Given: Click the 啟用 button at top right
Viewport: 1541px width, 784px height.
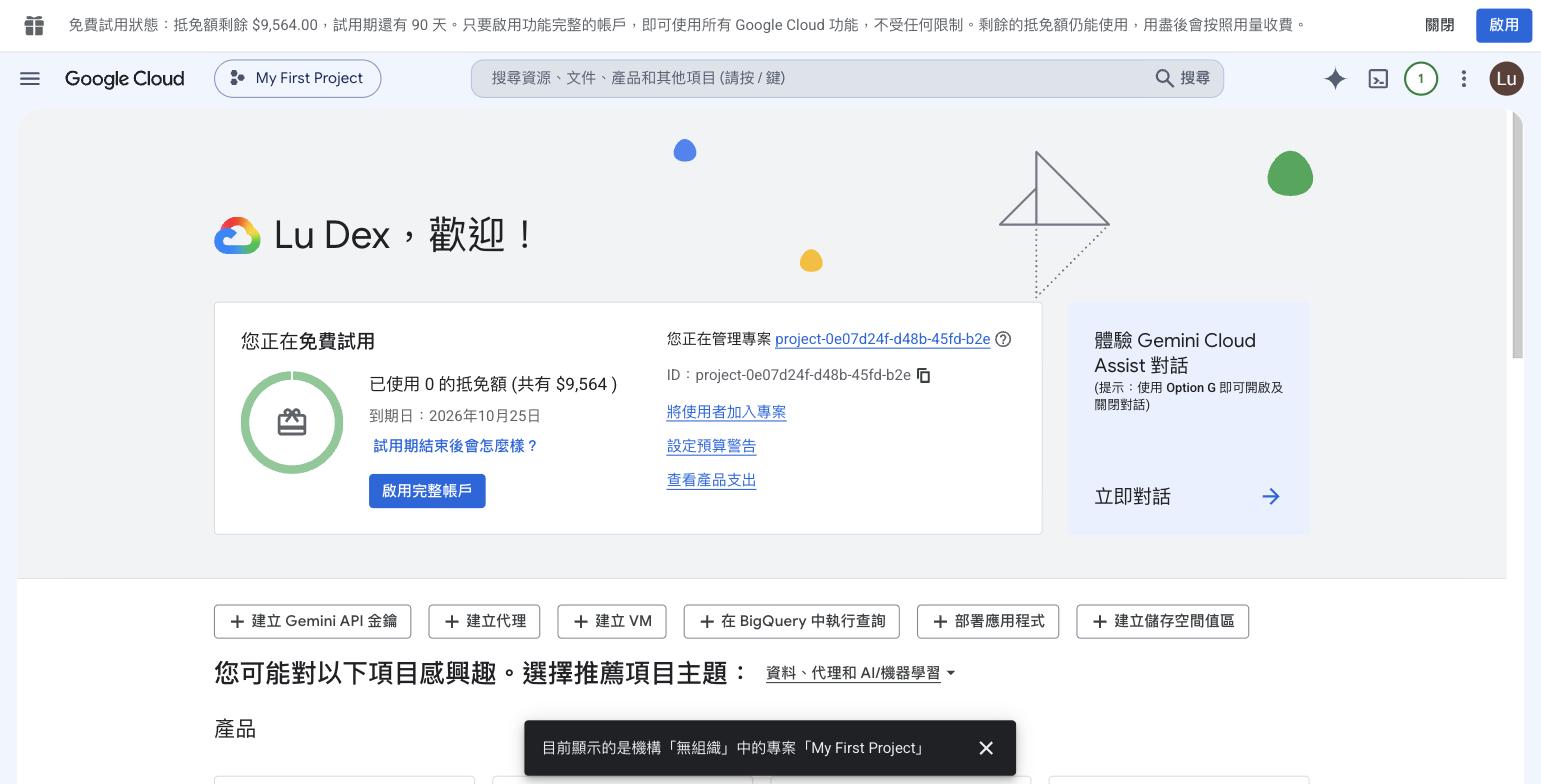Looking at the screenshot, I should point(1504,25).
